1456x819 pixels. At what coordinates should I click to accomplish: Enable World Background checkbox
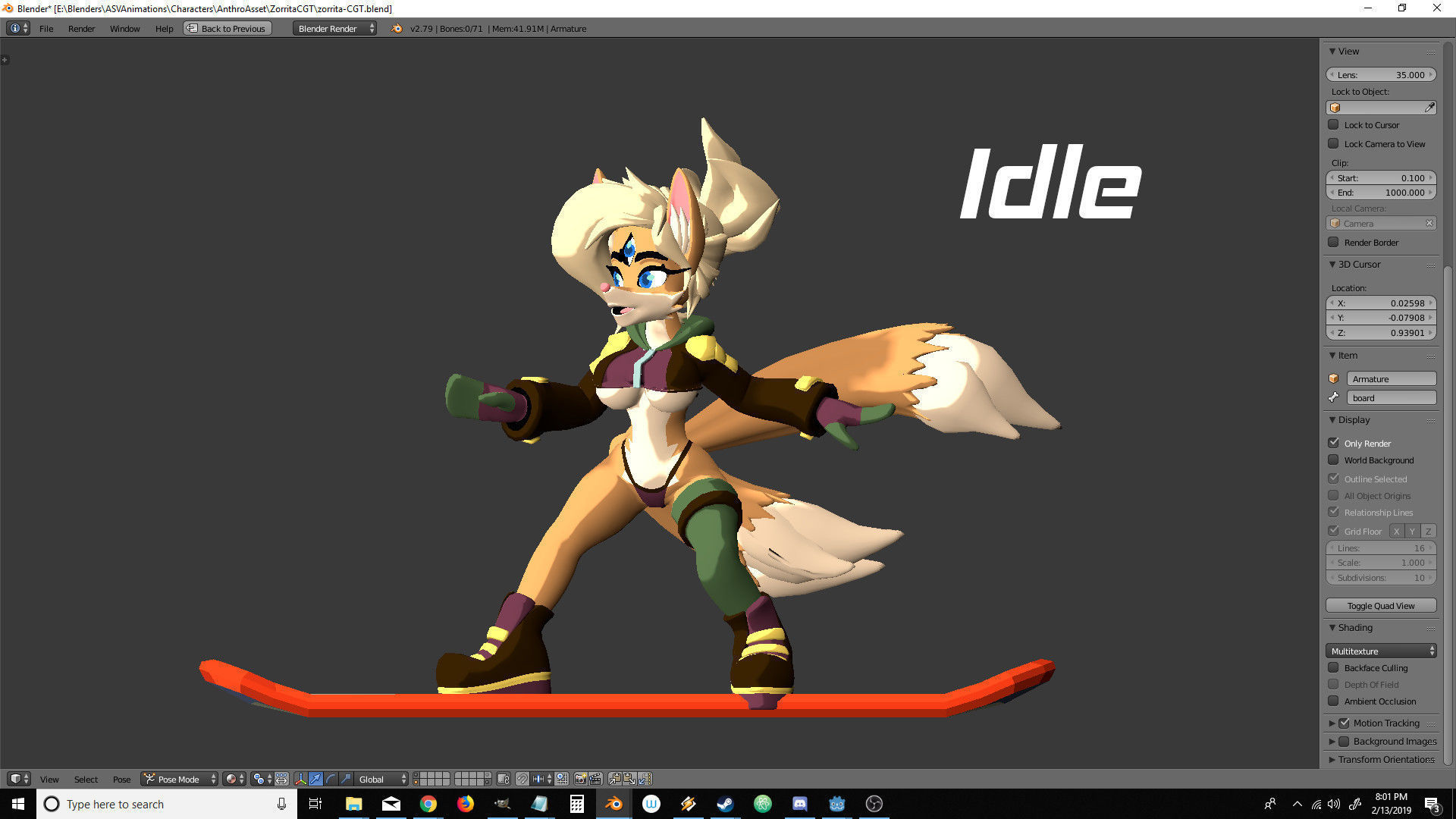1333,460
